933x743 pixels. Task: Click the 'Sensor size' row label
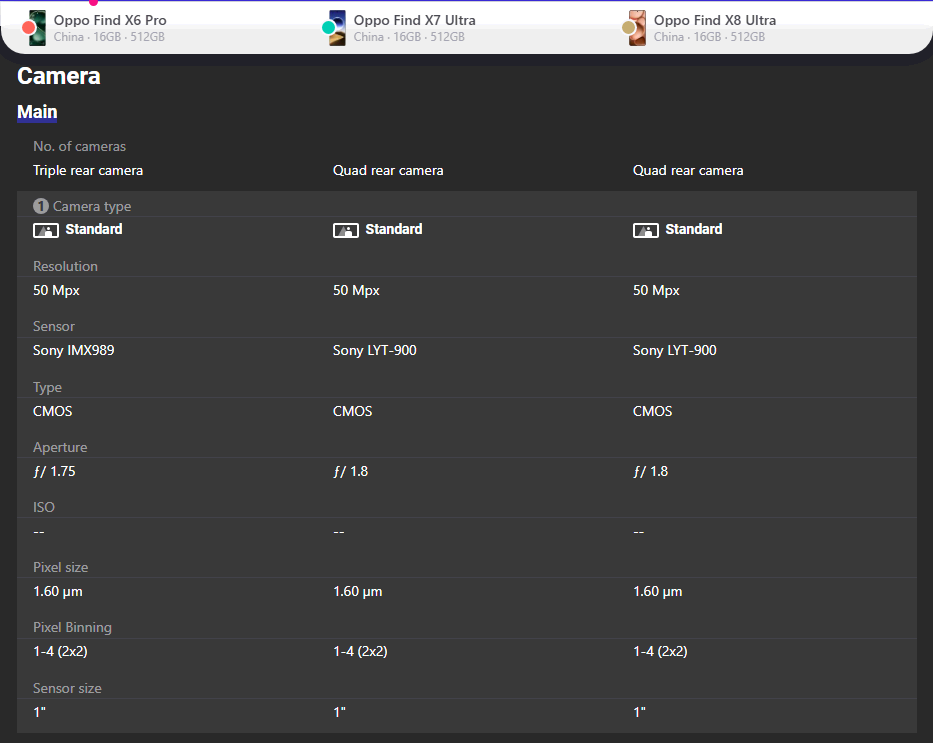pyautogui.click(x=67, y=688)
